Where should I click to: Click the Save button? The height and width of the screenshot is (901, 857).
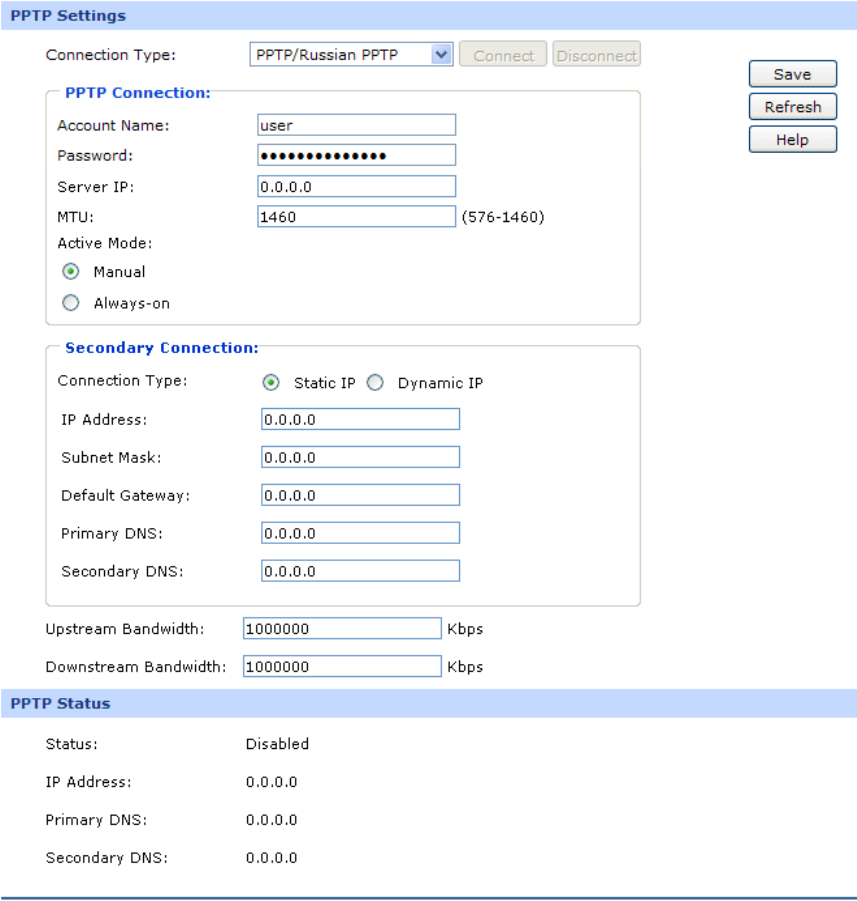(x=793, y=74)
